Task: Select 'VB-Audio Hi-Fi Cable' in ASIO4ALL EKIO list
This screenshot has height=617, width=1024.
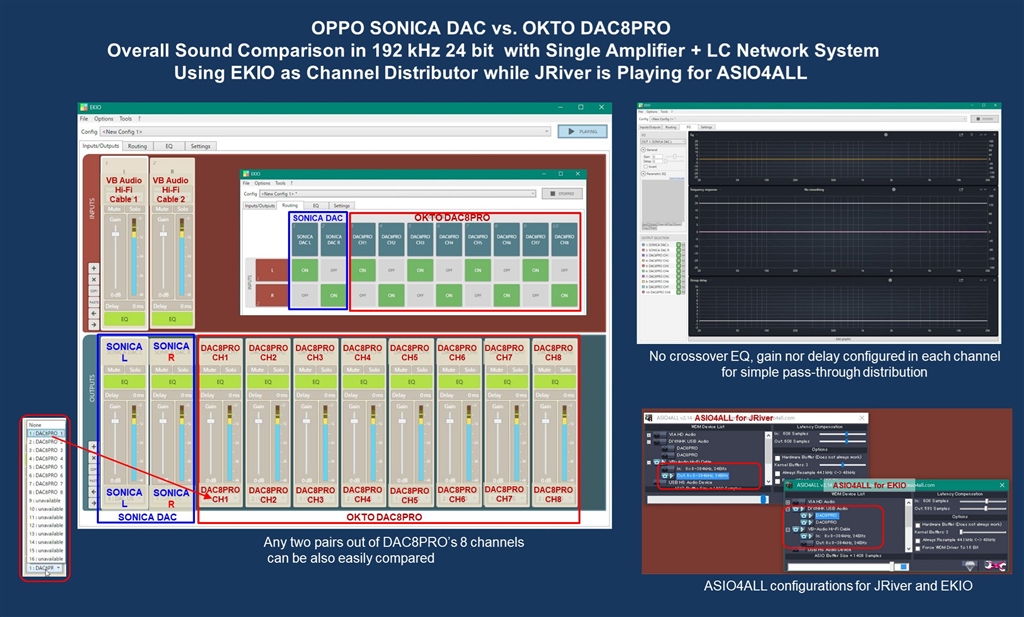Action: tap(829, 529)
